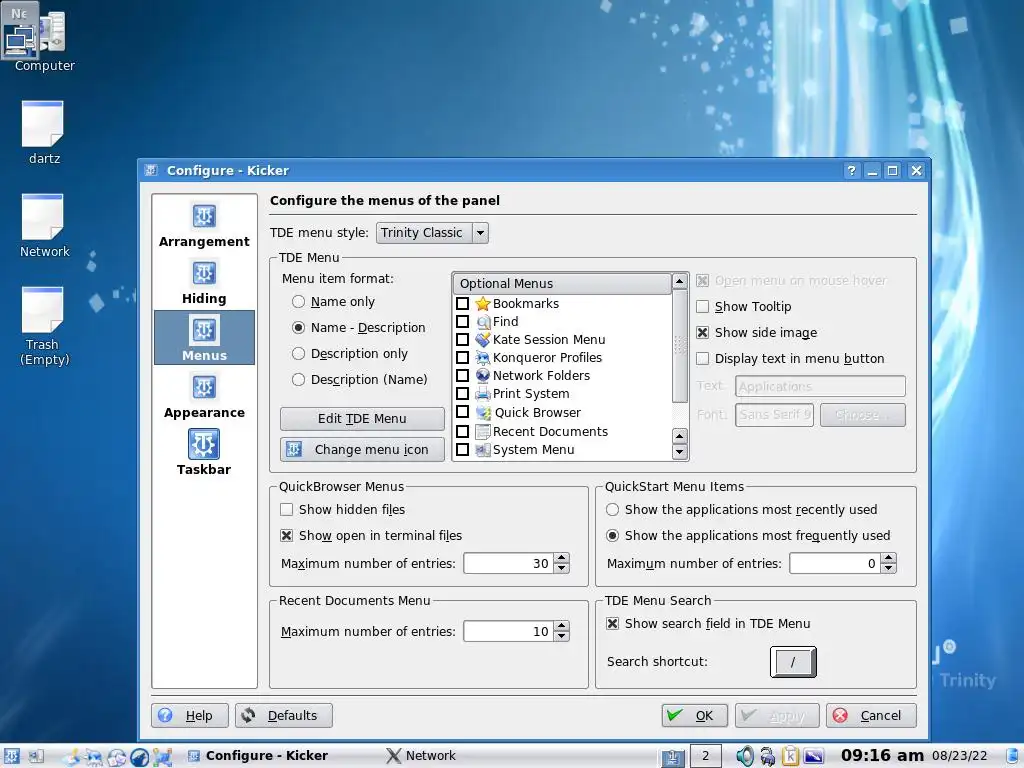Toggle Show search field in TDE Menu
Screen dimensions: 1024x768
coord(613,624)
